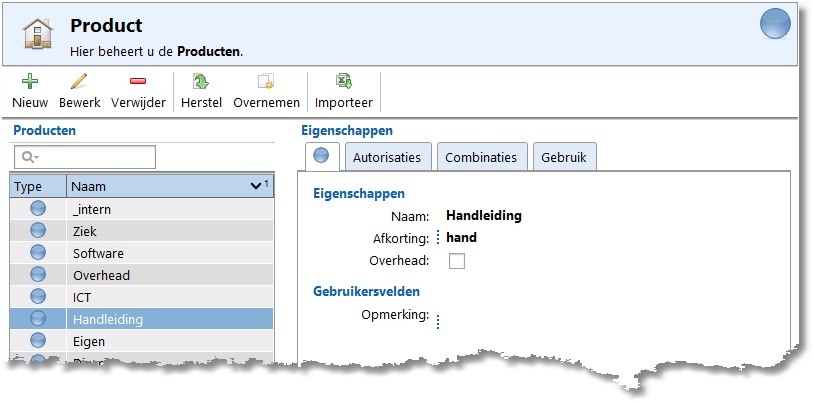Expand the Afkorting field dotted handle
This screenshot has height=404, width=813.
pos(437,238)
